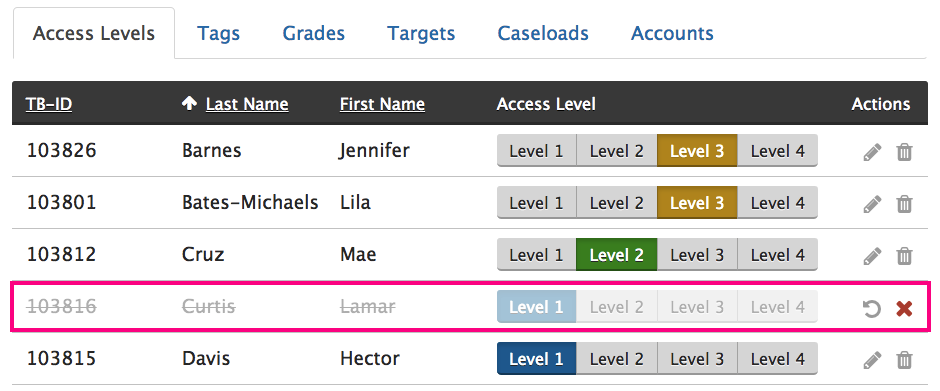This screenshot has width=940, height=391.
Task: Confirm removal with red X icon
Action: [x=904, y=308]
